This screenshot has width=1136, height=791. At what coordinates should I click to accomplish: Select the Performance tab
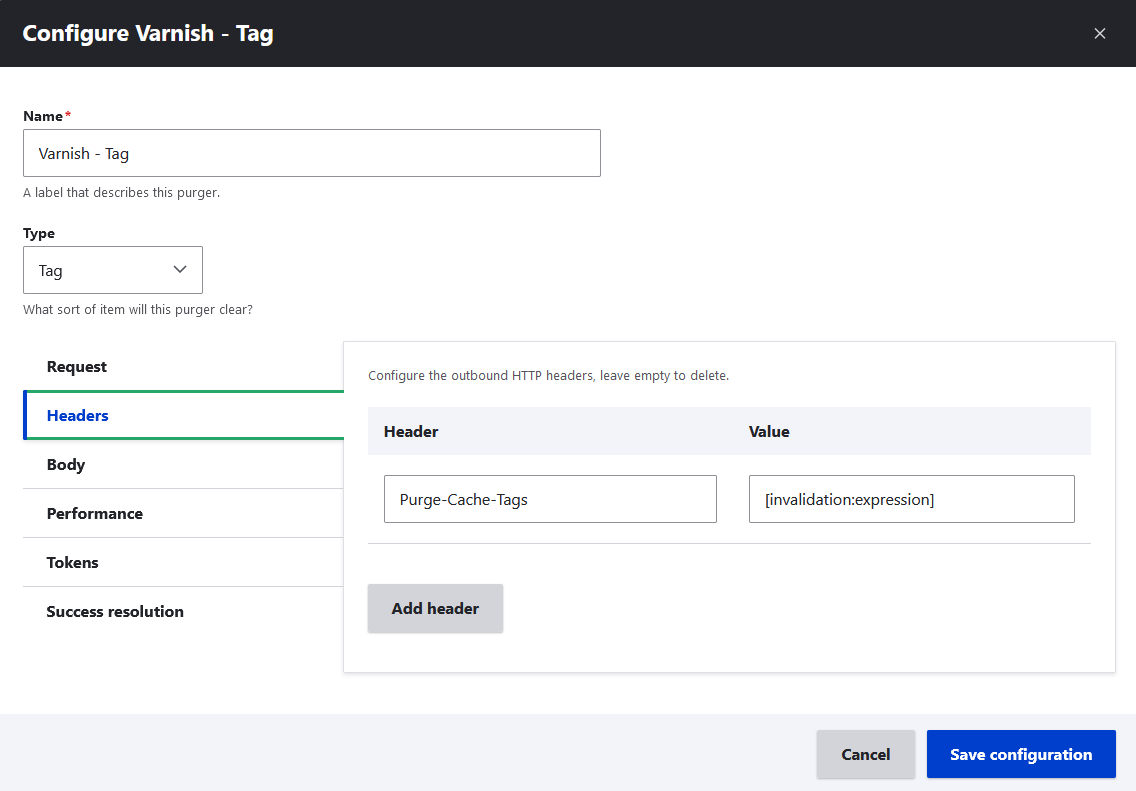click(94, 513)
